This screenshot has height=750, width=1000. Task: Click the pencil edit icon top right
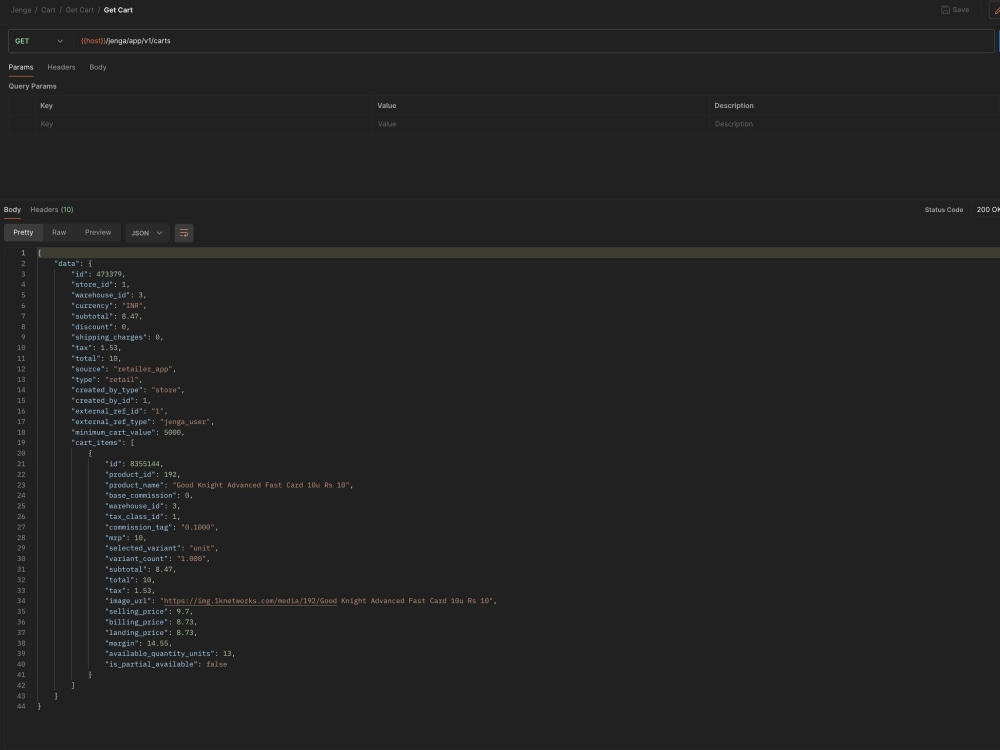tap(996, 9)
